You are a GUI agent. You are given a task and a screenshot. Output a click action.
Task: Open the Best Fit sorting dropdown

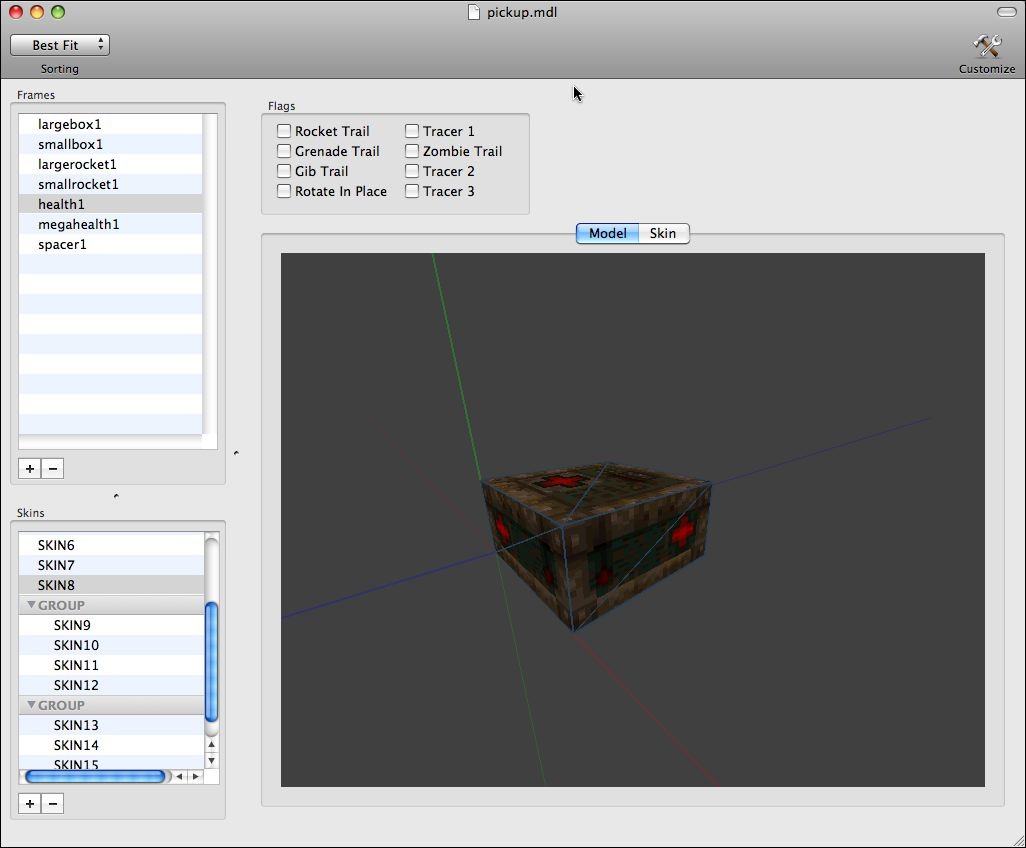click(60, 45)
